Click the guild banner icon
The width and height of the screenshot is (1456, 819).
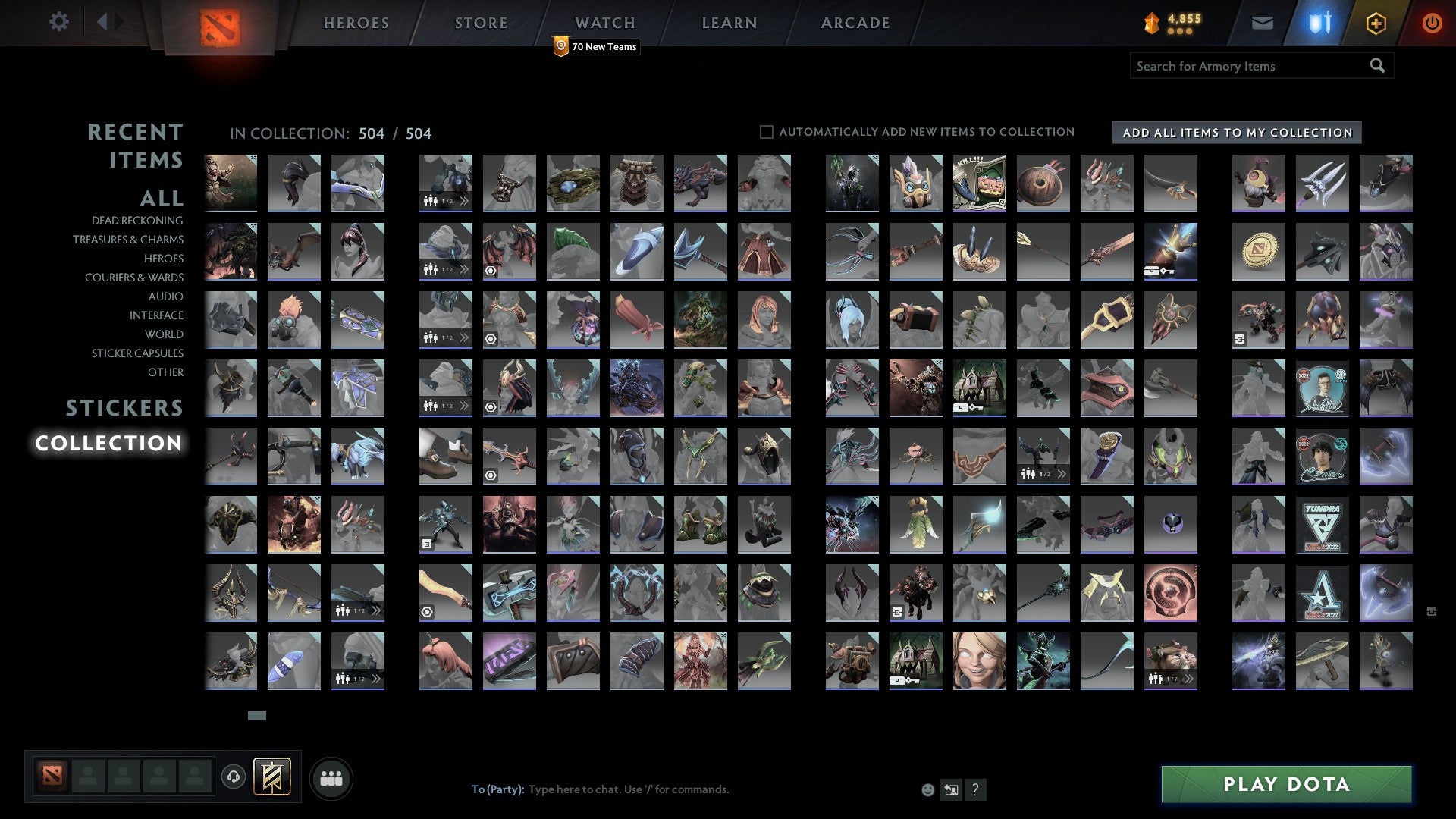(271, 777)
